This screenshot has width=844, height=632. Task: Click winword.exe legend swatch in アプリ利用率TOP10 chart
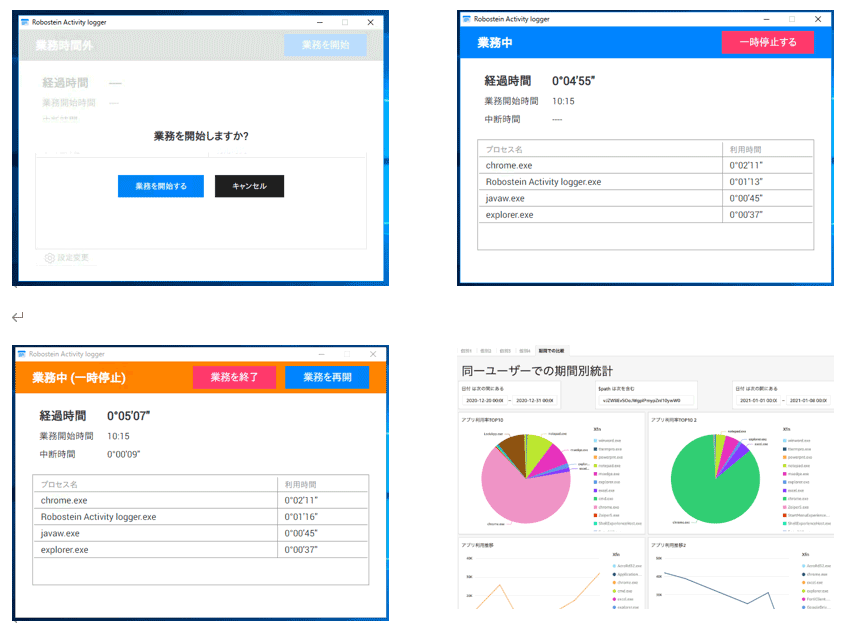(x=595, y=440)
